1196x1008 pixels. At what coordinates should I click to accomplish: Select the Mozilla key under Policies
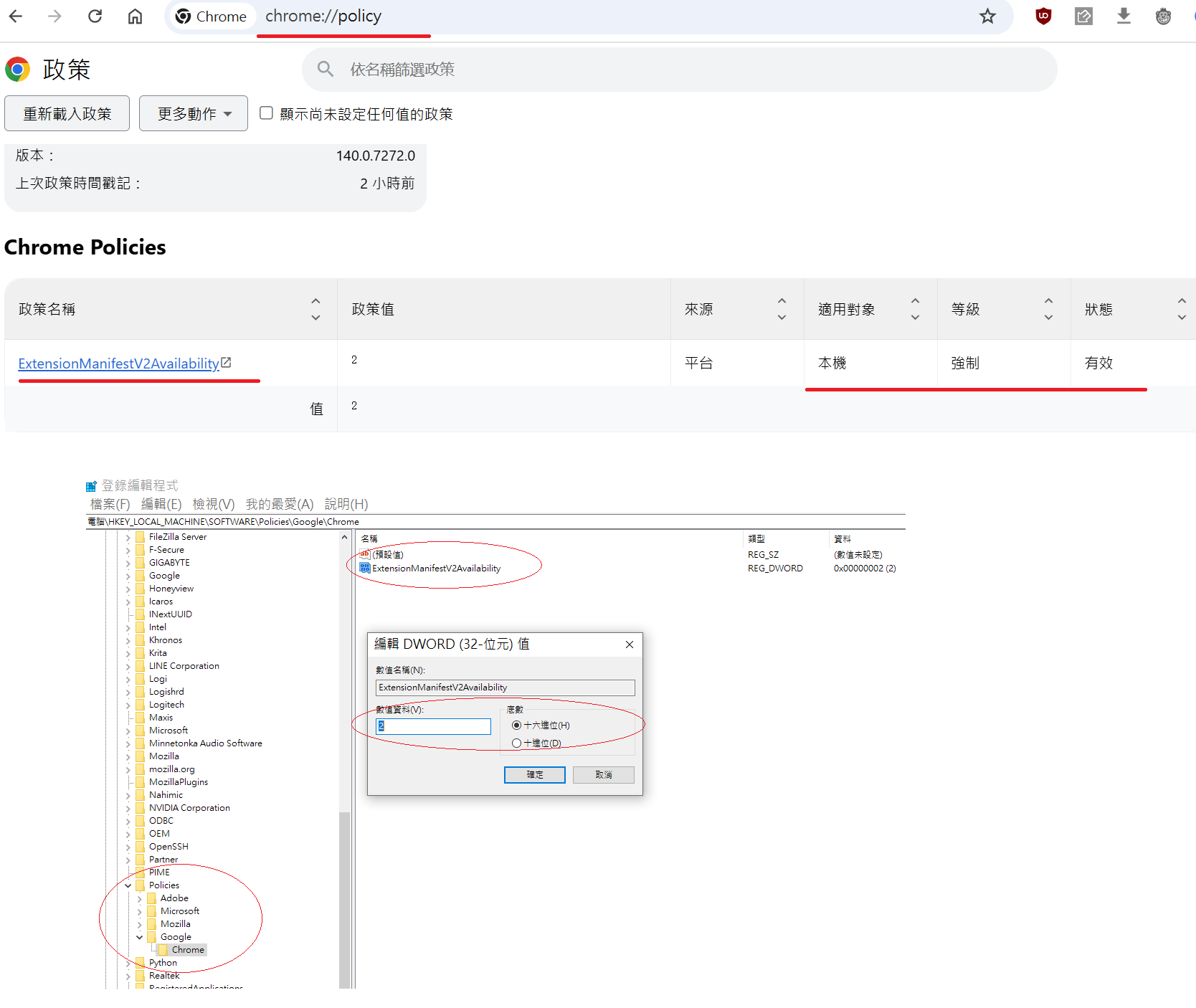click(175, 924)
